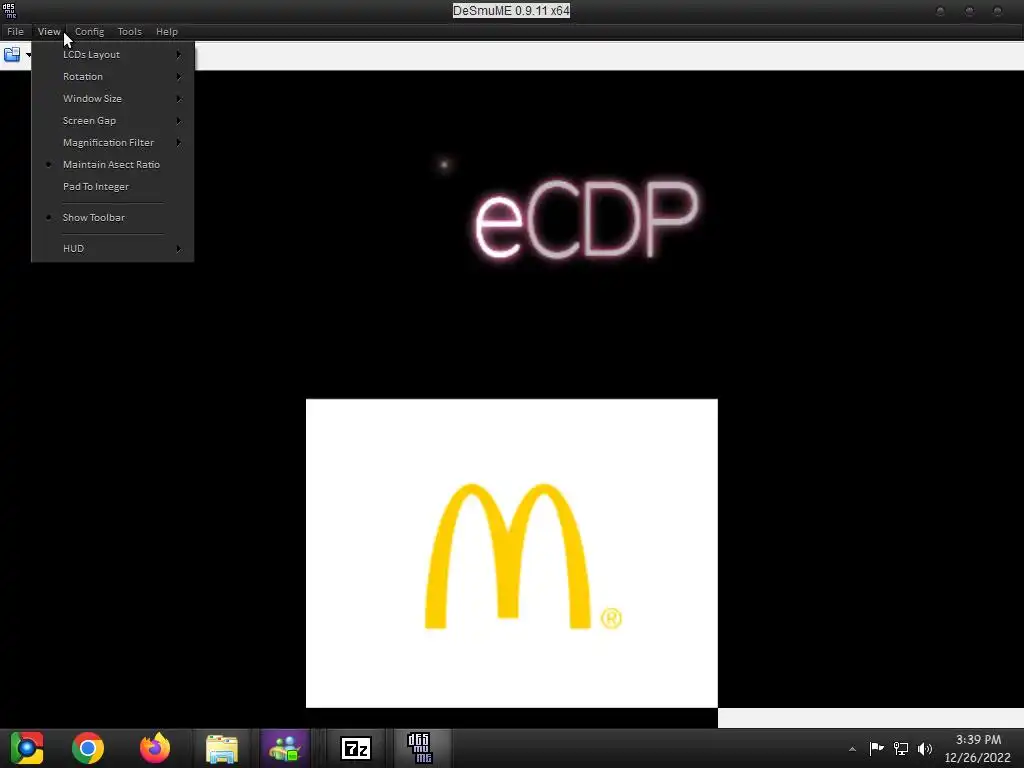This screenshot has height=768, width=1024.
Task: Open the HUD submenu
Action: (112, 249)
